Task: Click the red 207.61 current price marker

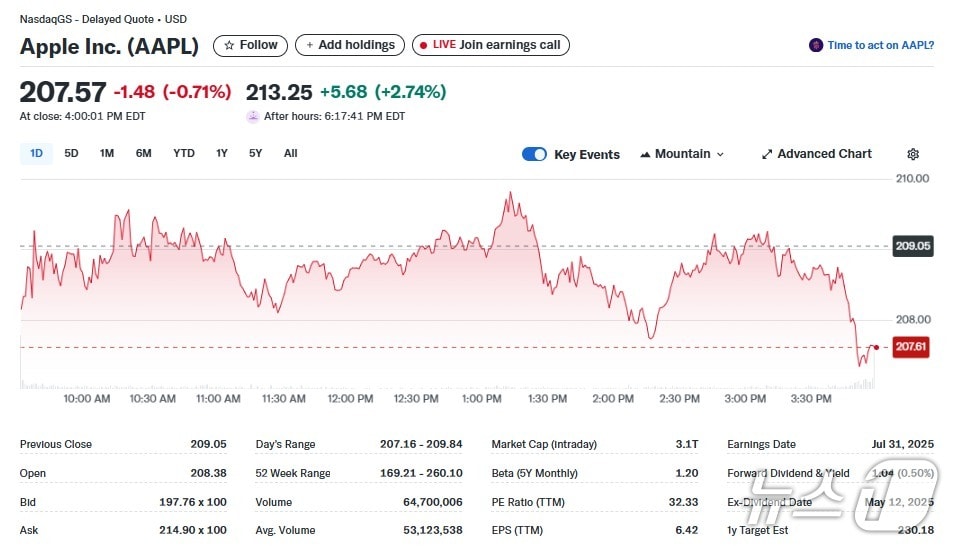Action: point(911,347)
